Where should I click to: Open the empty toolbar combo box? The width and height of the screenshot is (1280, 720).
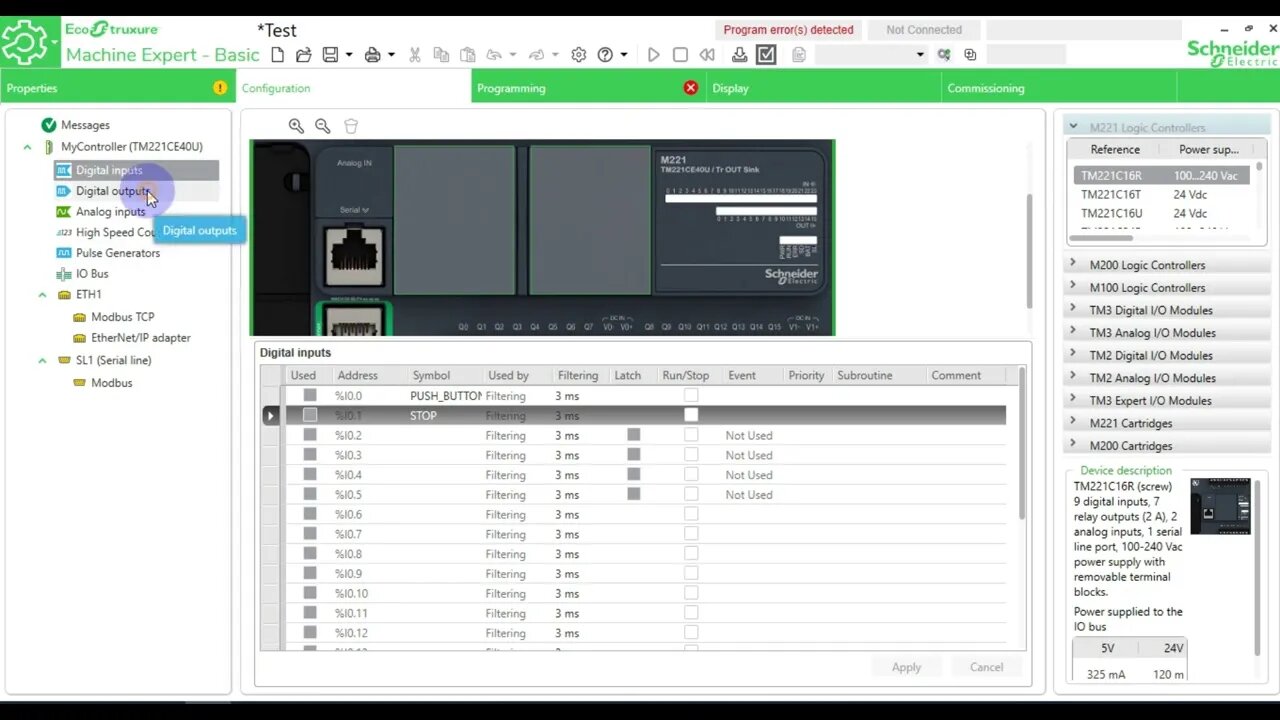click(x=870, y=55)
